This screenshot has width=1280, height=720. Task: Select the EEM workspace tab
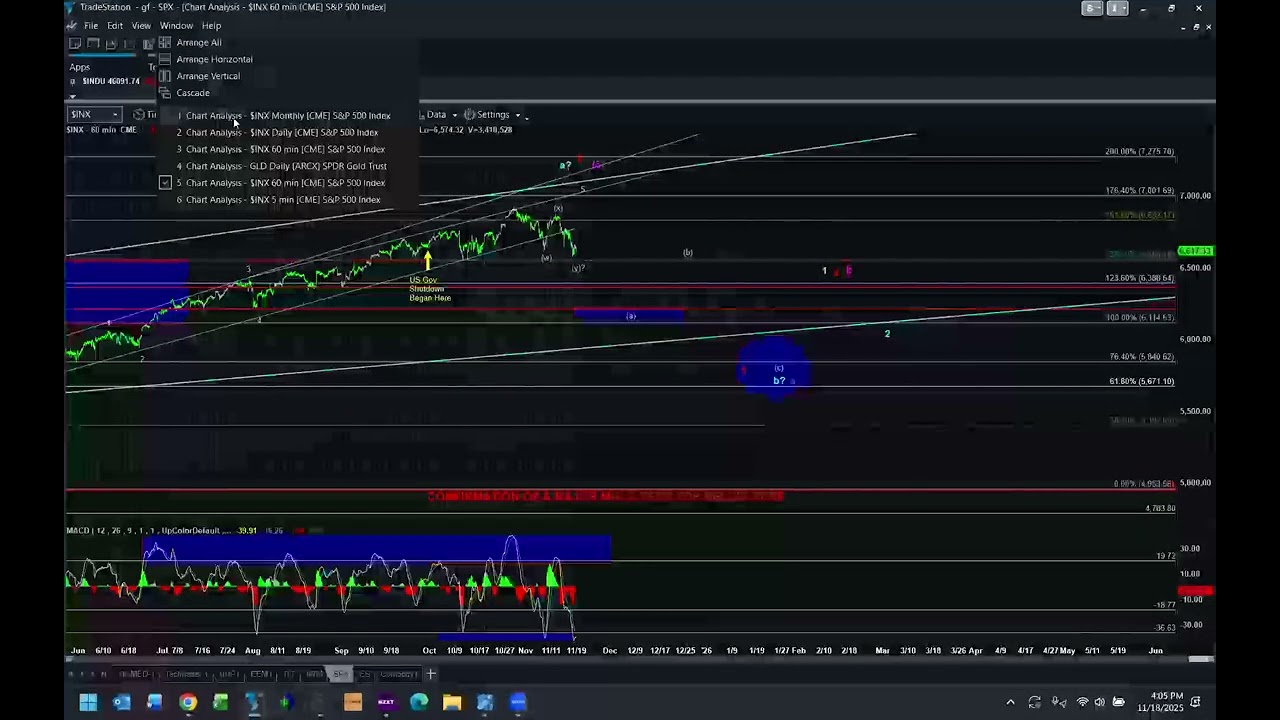[260, 674]
